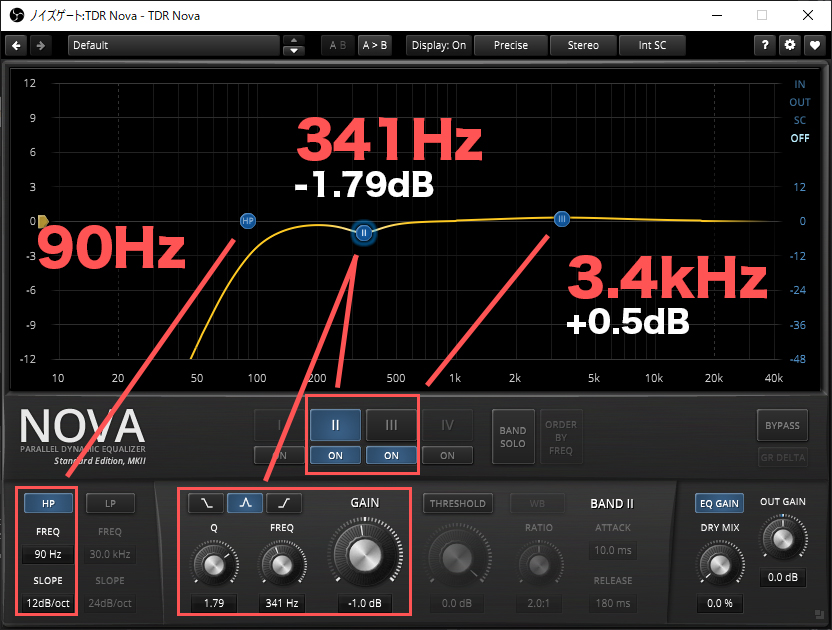This screenshot has width=832, height=630.
Task: Toggle the LP low-pass filter
Action: (x=110, y=503)
